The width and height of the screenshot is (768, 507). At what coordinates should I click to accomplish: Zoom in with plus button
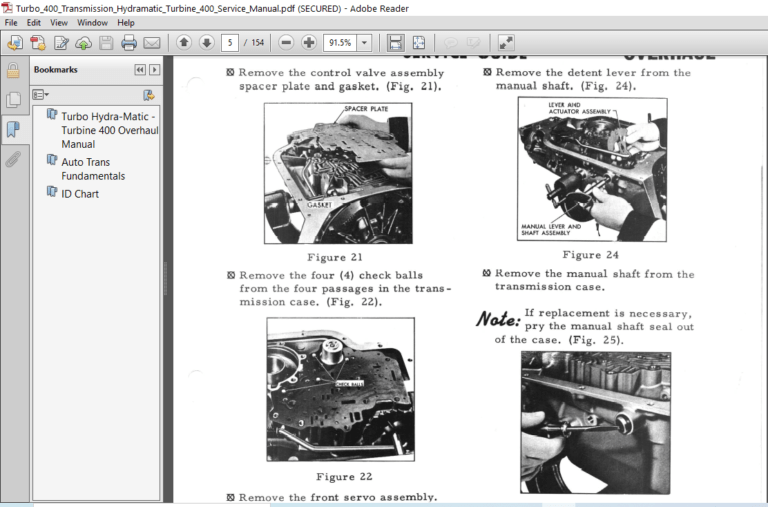coord(309,43)
